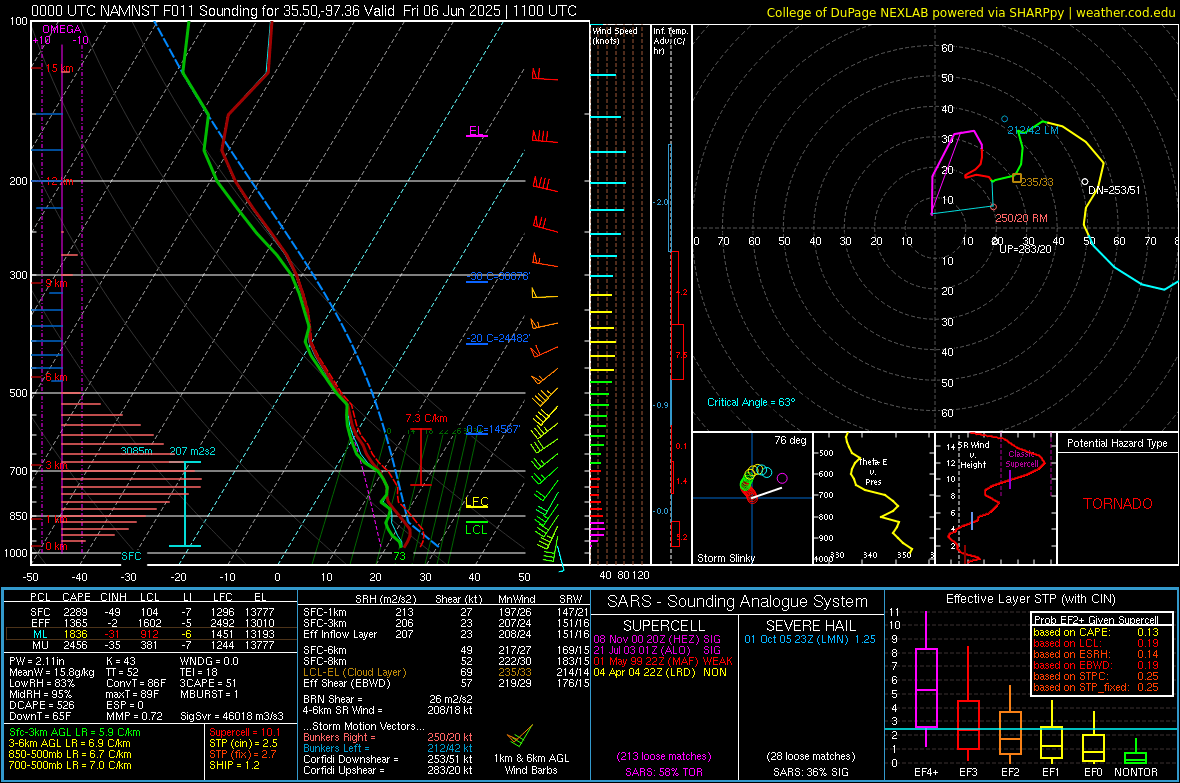Click the 08 Nov 00 20Z (HEZ) analogue
Screen dimensions: 1180x783
tap(657, 640)
